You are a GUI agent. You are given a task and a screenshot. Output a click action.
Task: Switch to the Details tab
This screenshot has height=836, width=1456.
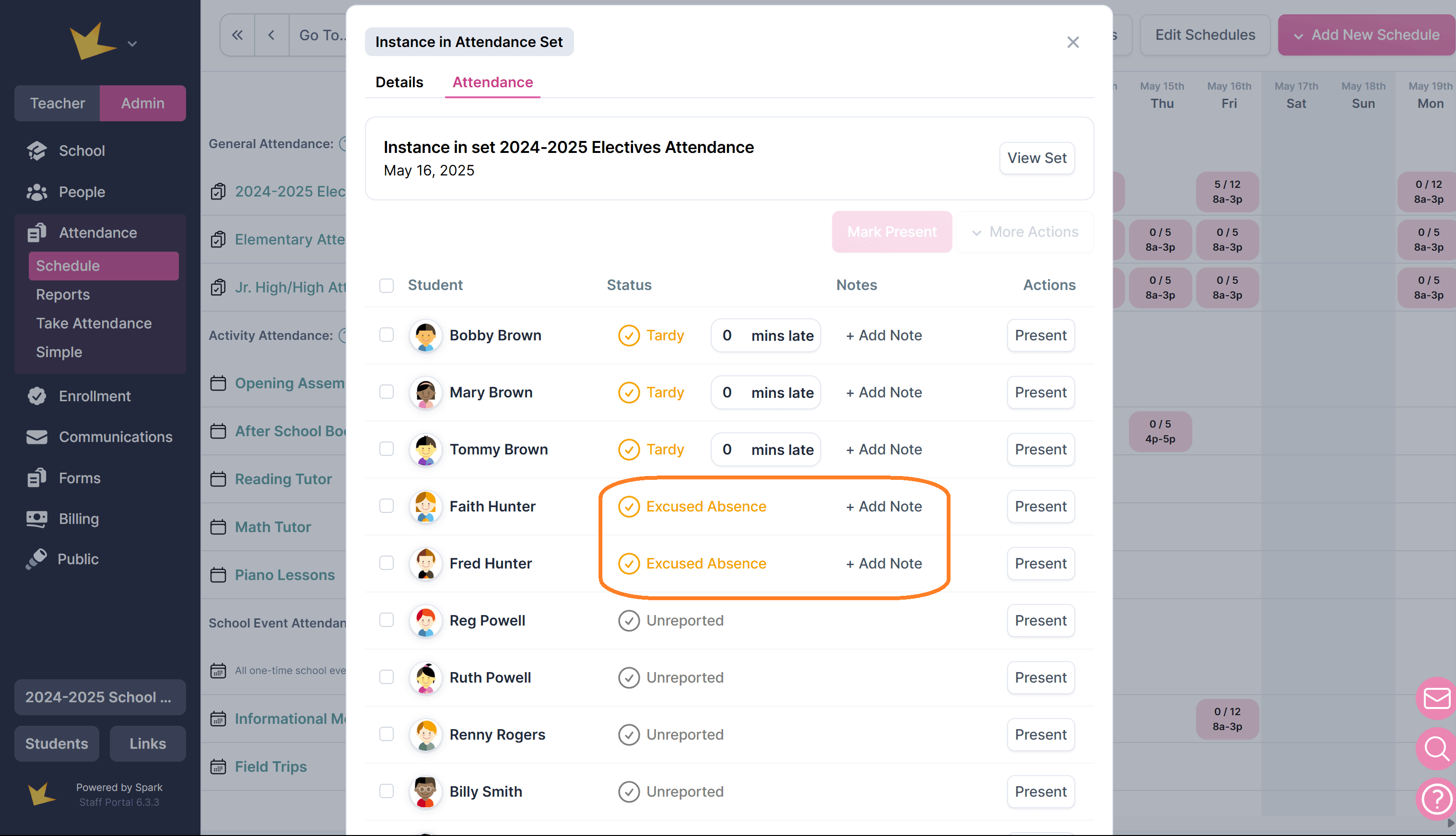[x=399, y=82]
